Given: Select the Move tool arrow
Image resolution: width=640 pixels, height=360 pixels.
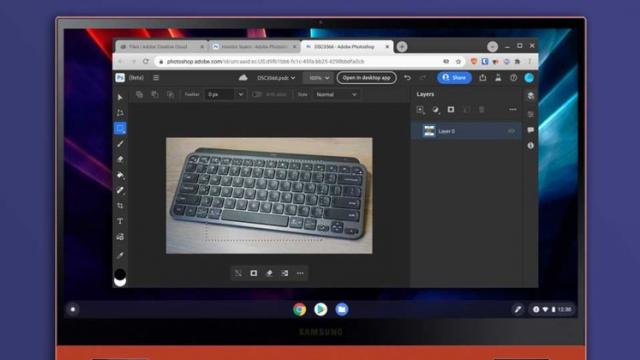Looking at the screenshot, I should pyautogui.click(x=120, y=97).
